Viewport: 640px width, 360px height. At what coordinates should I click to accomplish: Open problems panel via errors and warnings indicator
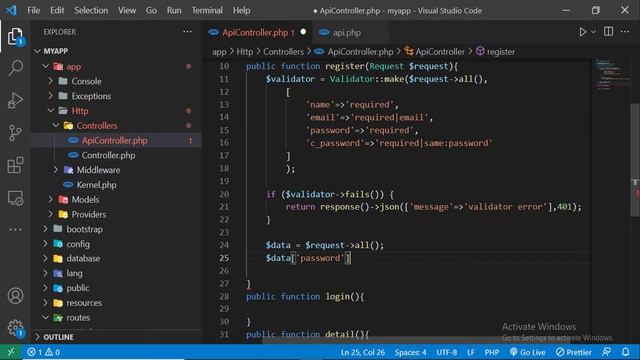[43, 352]
